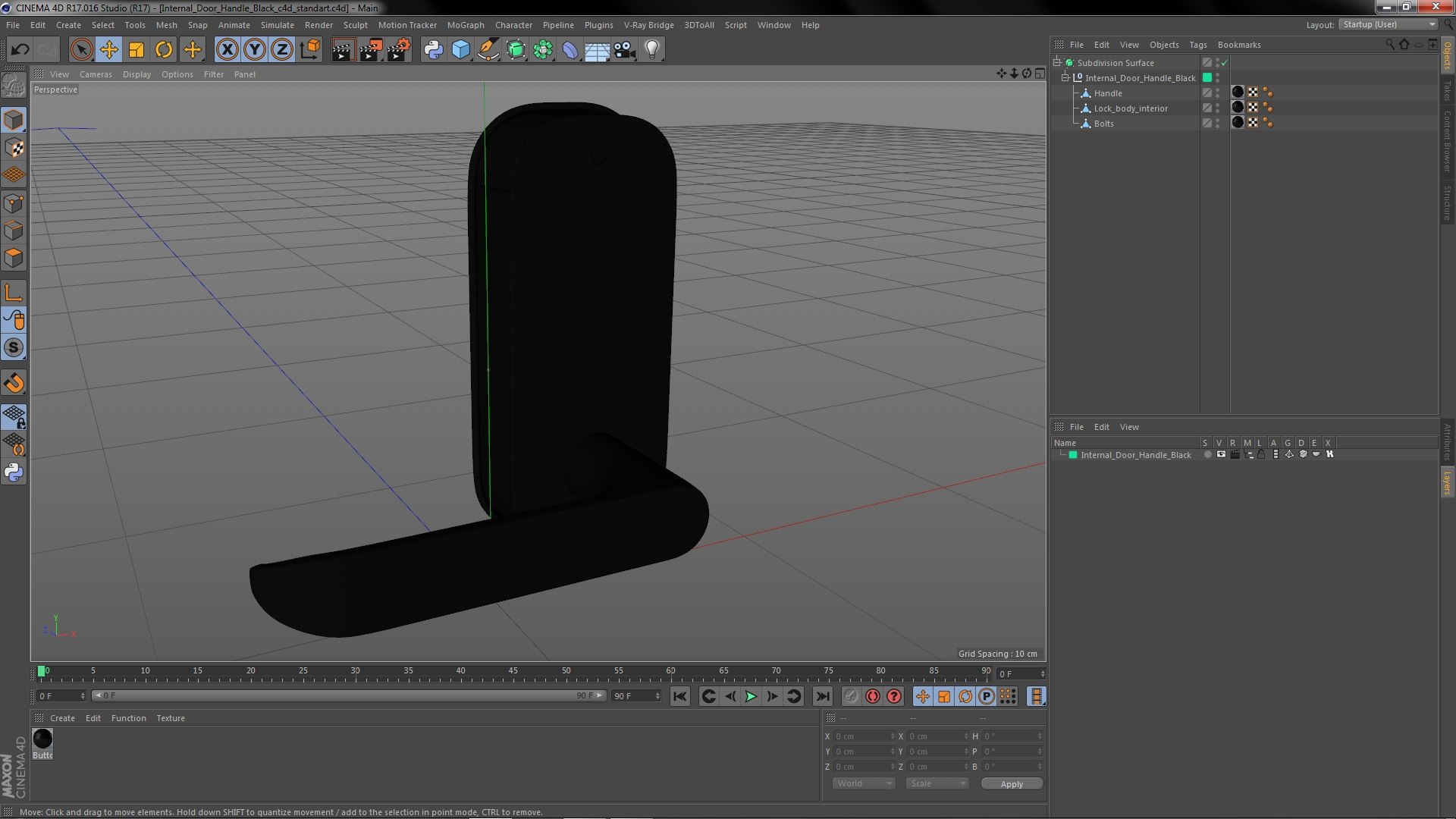The height and width of the screenshot is (819, 1456).
Task: Open Edit Render Settings
Action: [x=399, y=50]
